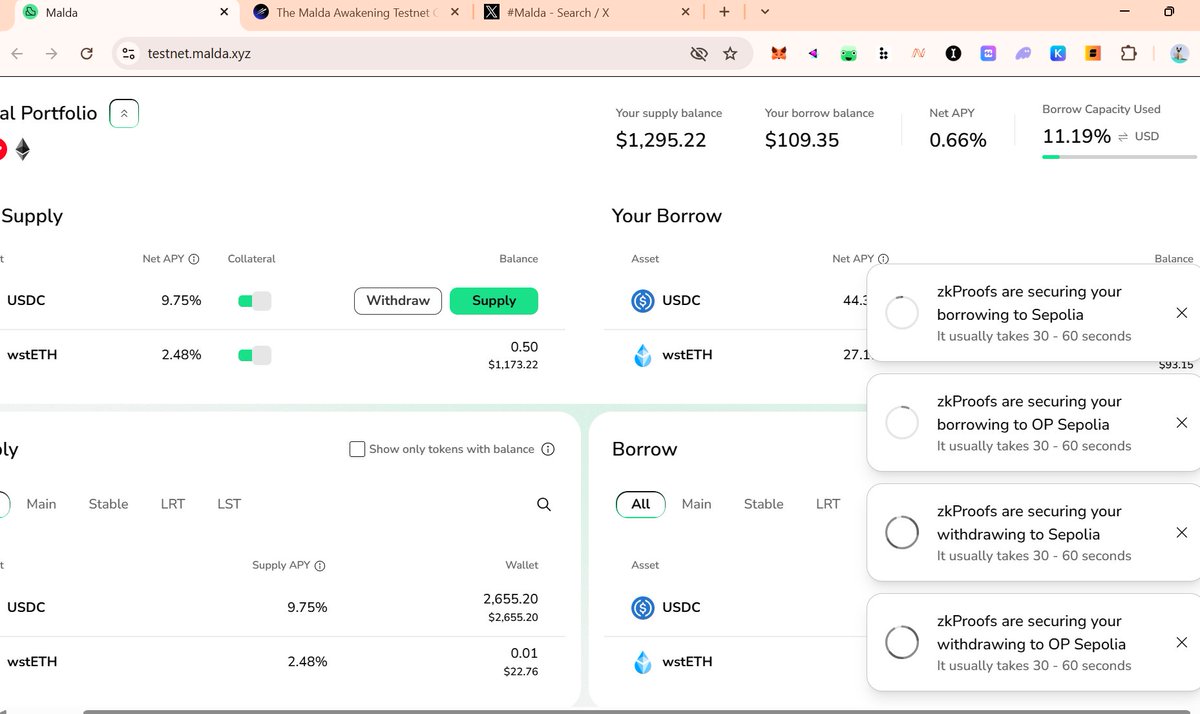The width and height of the screenshot is (1200, 714).
Task: Click the USDC row in lower Supply list
Action: [283, 608]
